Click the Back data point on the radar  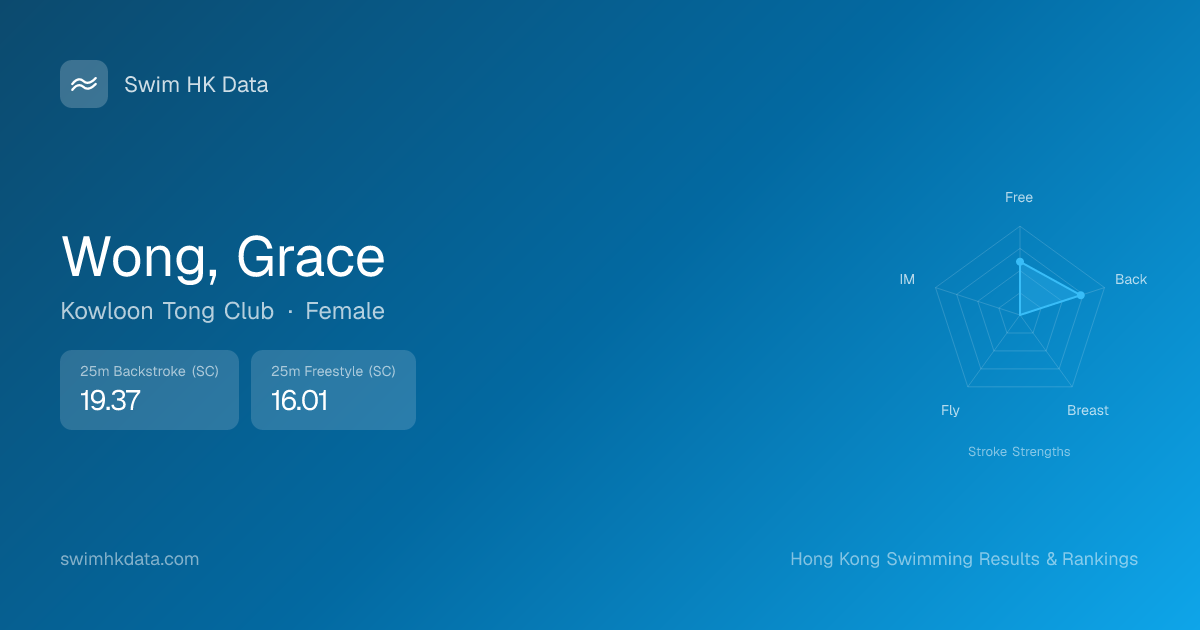pyautogui.click(x=1080, y=295)
